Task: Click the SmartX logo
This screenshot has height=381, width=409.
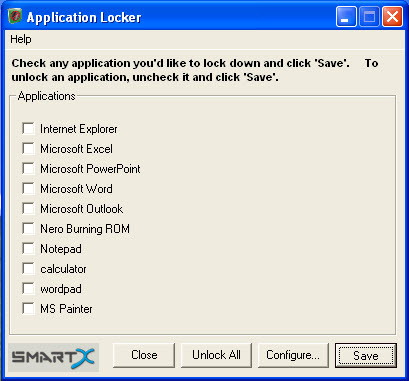Action: (53, 357)
